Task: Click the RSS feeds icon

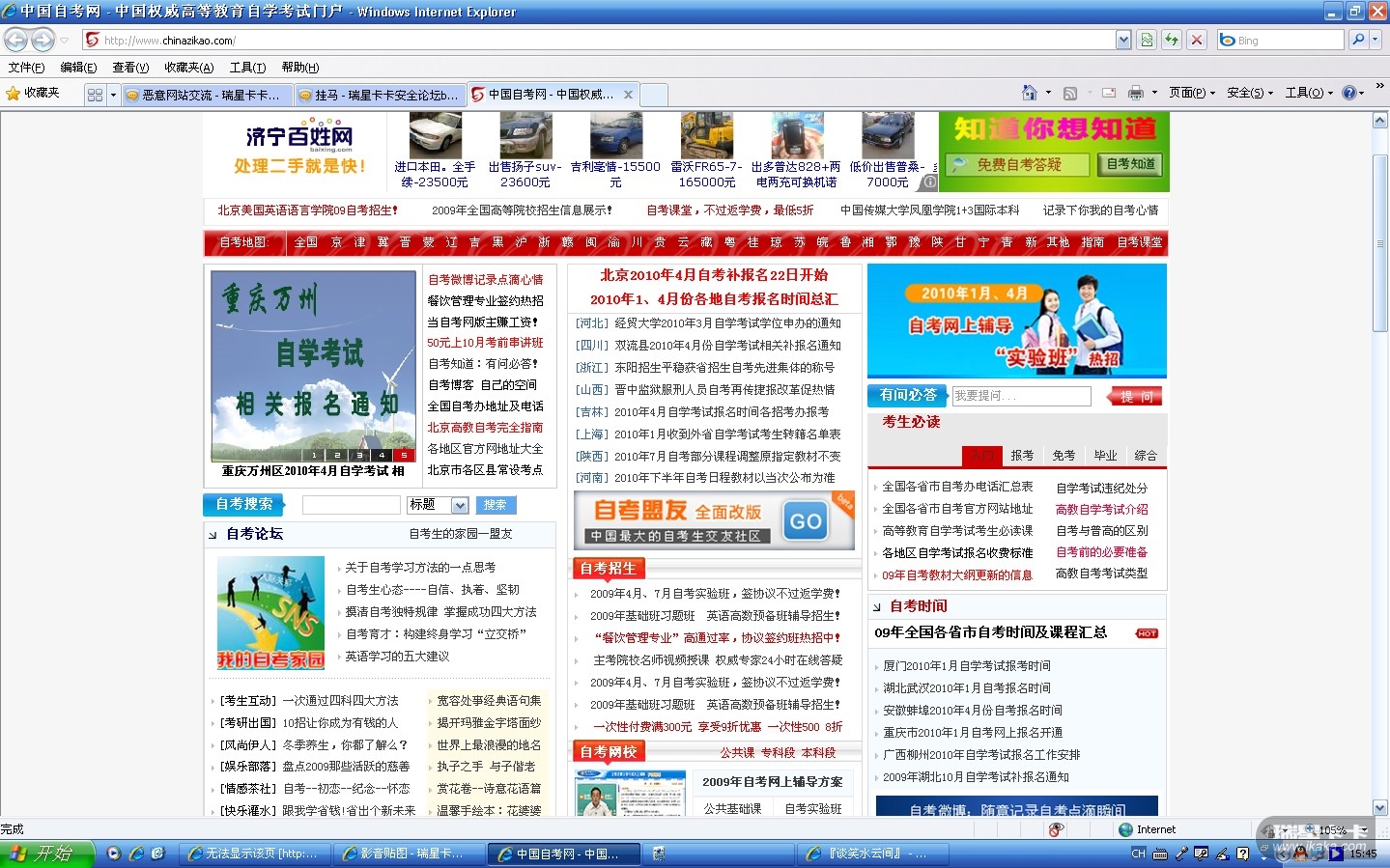Action: pyautogui.click(x=1069, y=94)
